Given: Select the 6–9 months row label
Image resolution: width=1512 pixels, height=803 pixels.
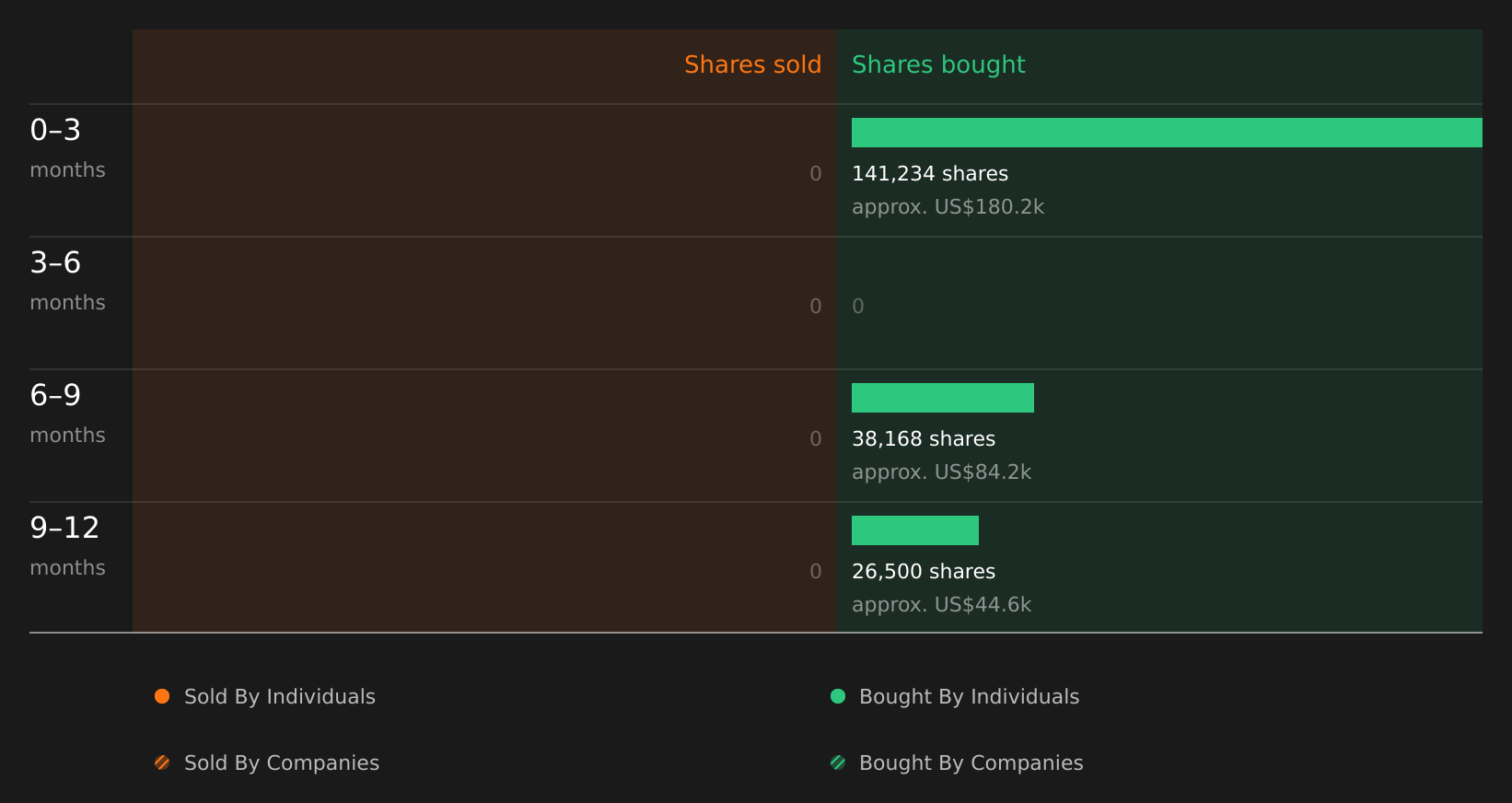Looking at the screenshot, I should coord(67,413).
